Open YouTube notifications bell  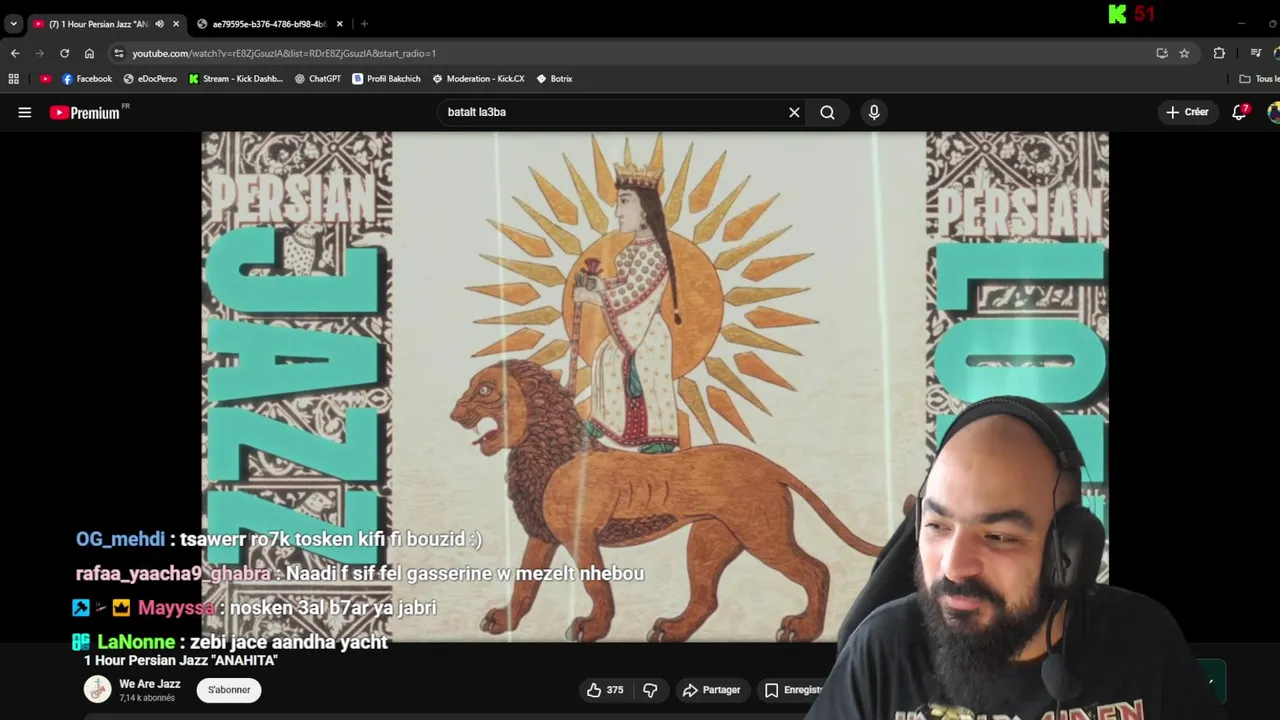(x=1240, y=112)
